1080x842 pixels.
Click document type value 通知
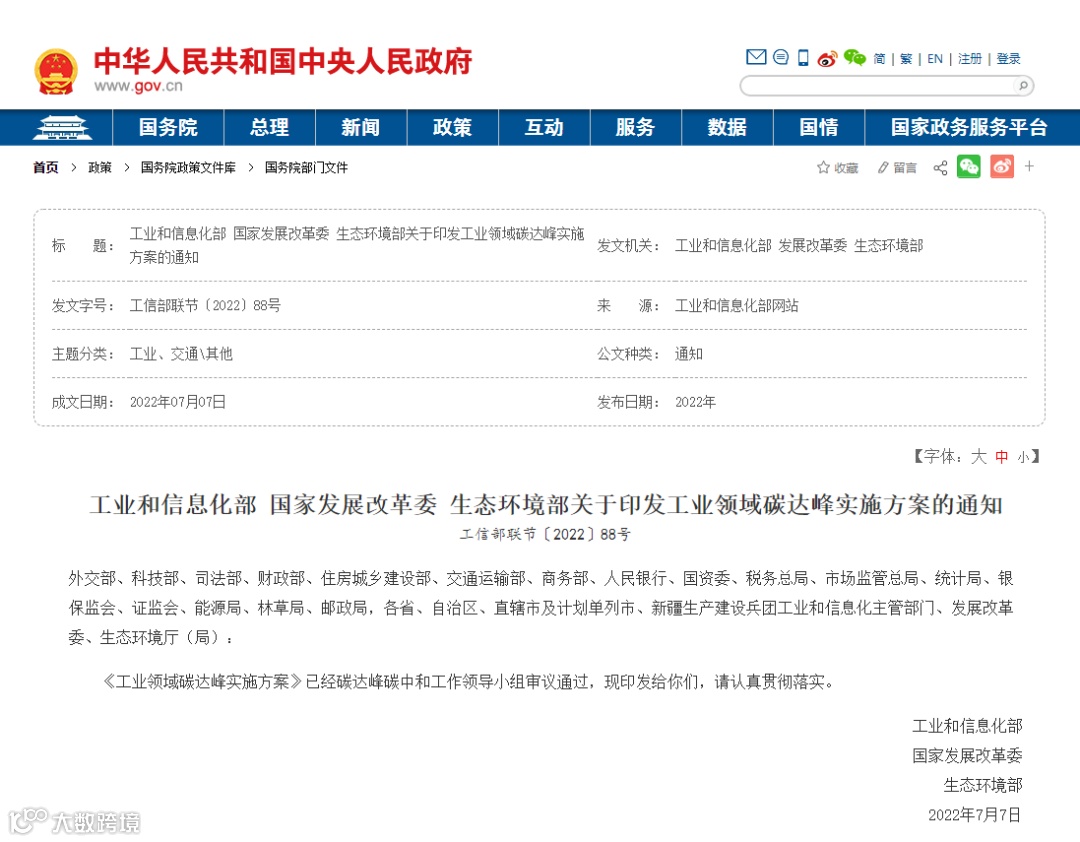(689, 353)
